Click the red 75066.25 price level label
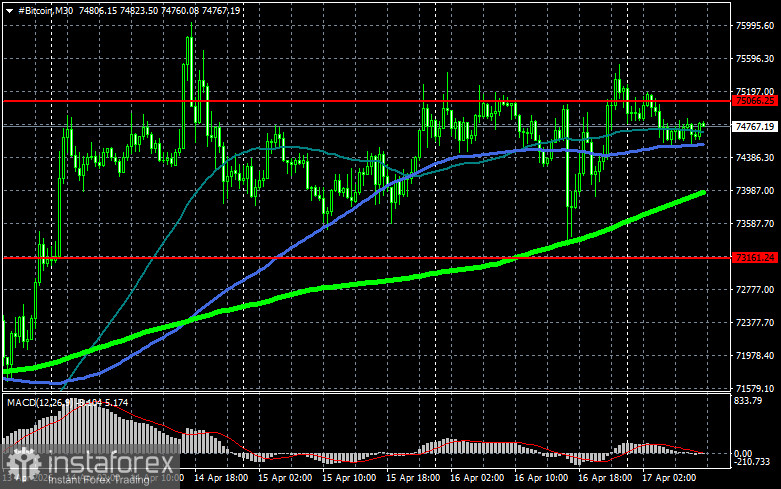This screenshot has width=781, height=489. coord(755,101)
